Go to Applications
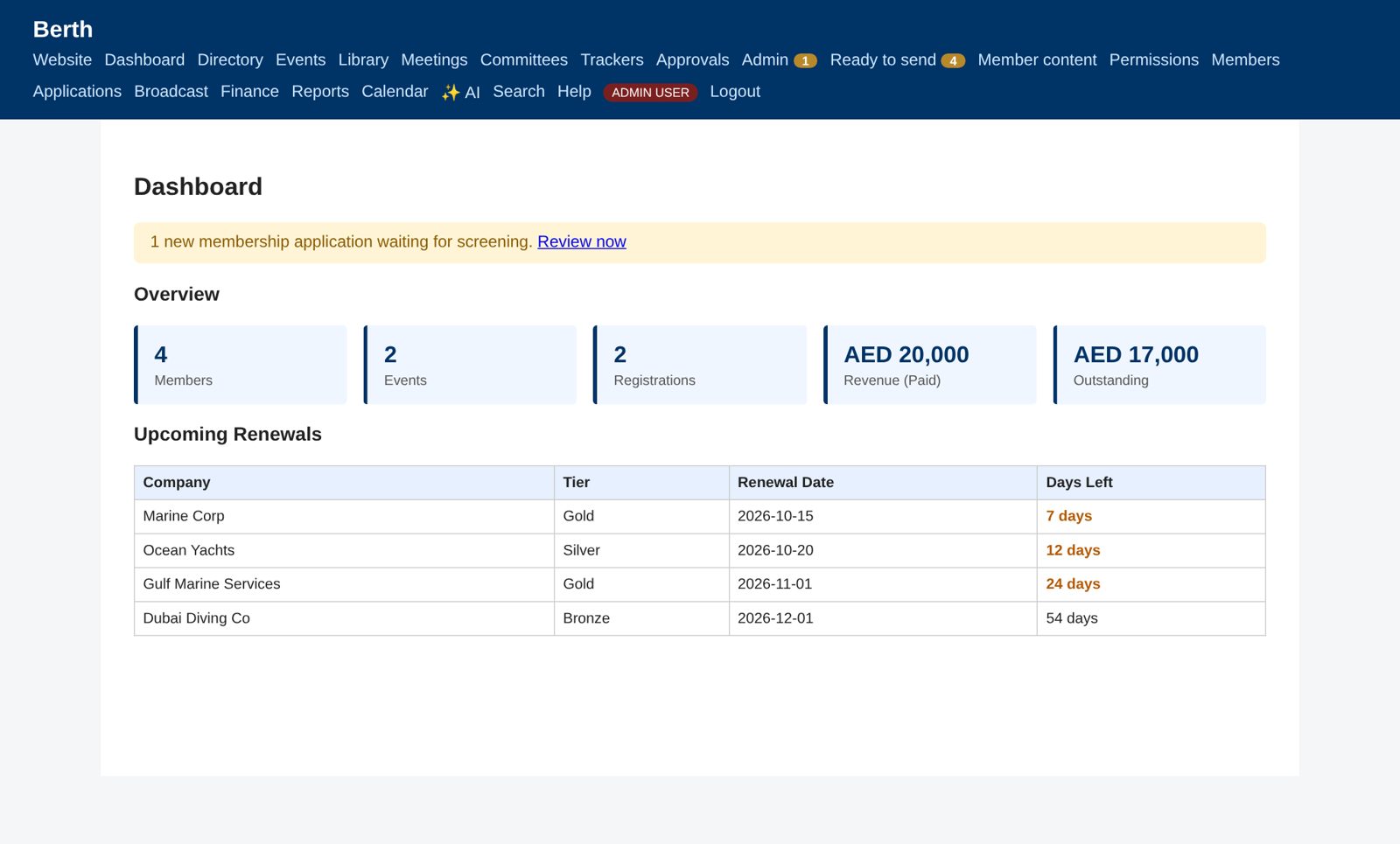Viewport: 1400px width, 844px height. [77, 91]
